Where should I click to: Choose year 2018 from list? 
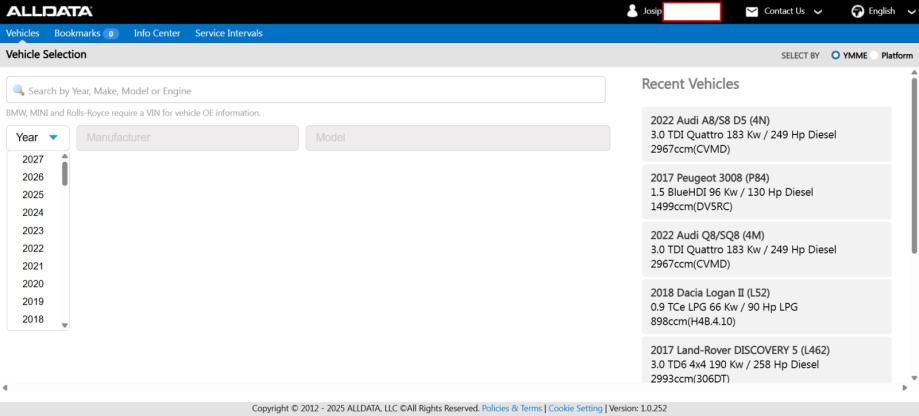pos(33,319)
